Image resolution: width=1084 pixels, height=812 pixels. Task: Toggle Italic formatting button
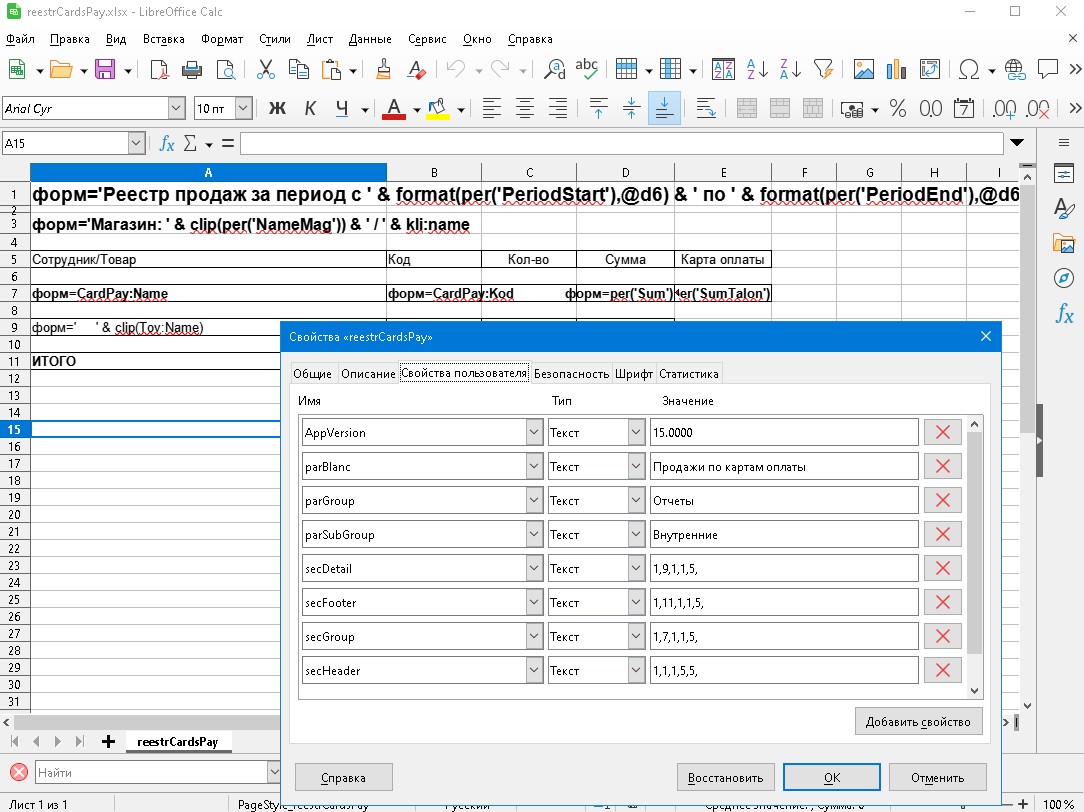pyautogui.click(x=310, y=108)
